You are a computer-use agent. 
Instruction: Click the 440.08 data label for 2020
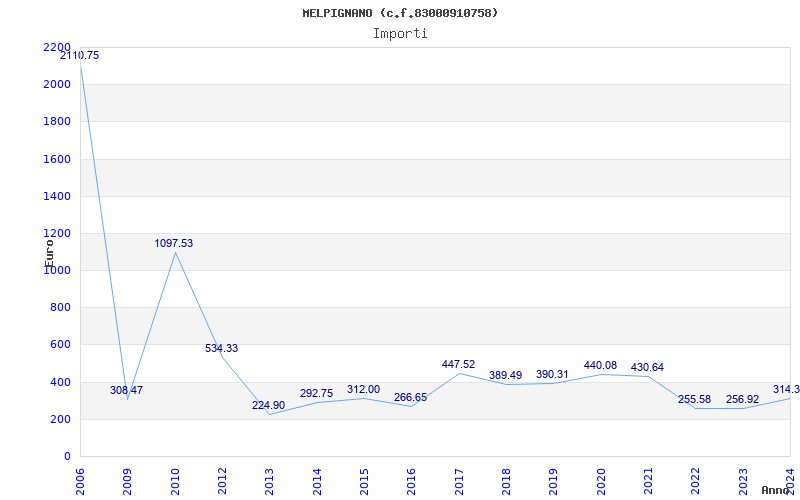coord(600,366)
